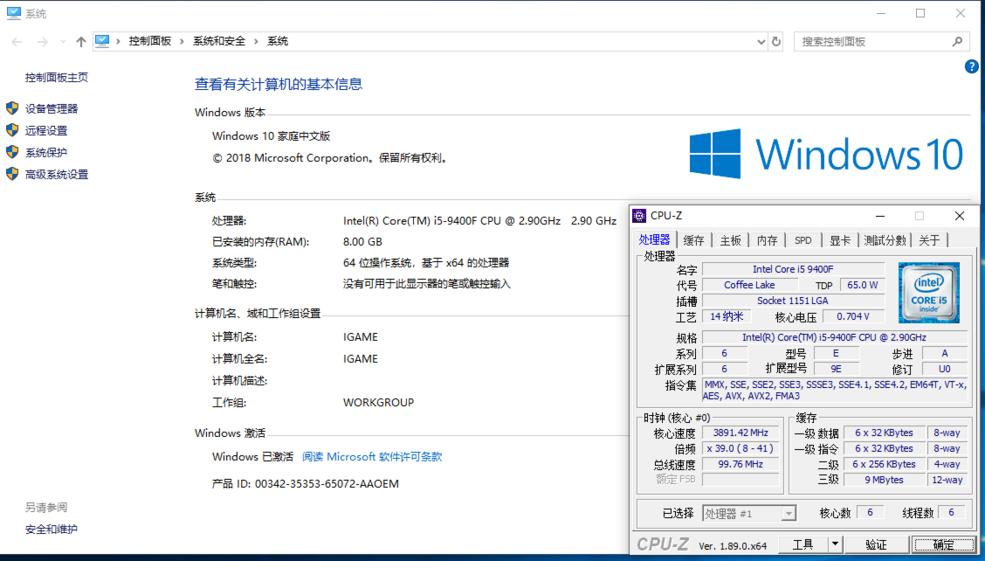
Task: Click the 核心电压 value 0.704 V
Action: click(852, 317)
